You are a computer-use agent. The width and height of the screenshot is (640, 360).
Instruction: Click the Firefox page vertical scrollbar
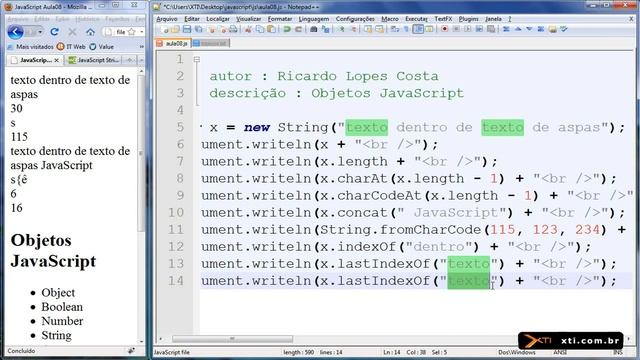click(x=141, y=206)
